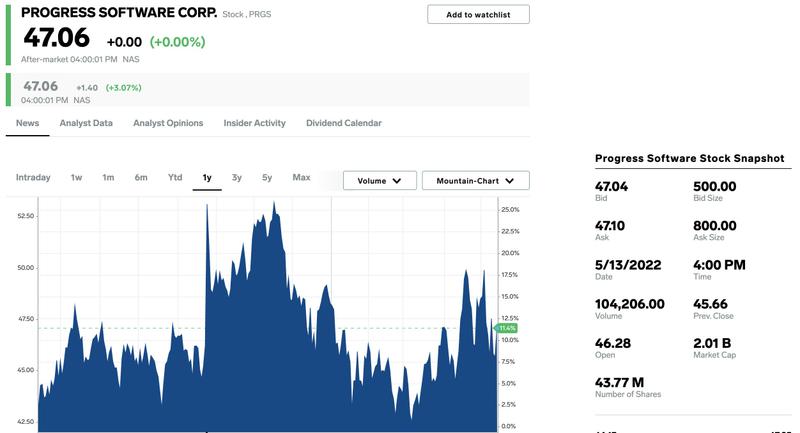The width and height of the screenshot is (800, 433).
Task: Open the Dividend Calendar tab
Action: [x=344, y=123]
